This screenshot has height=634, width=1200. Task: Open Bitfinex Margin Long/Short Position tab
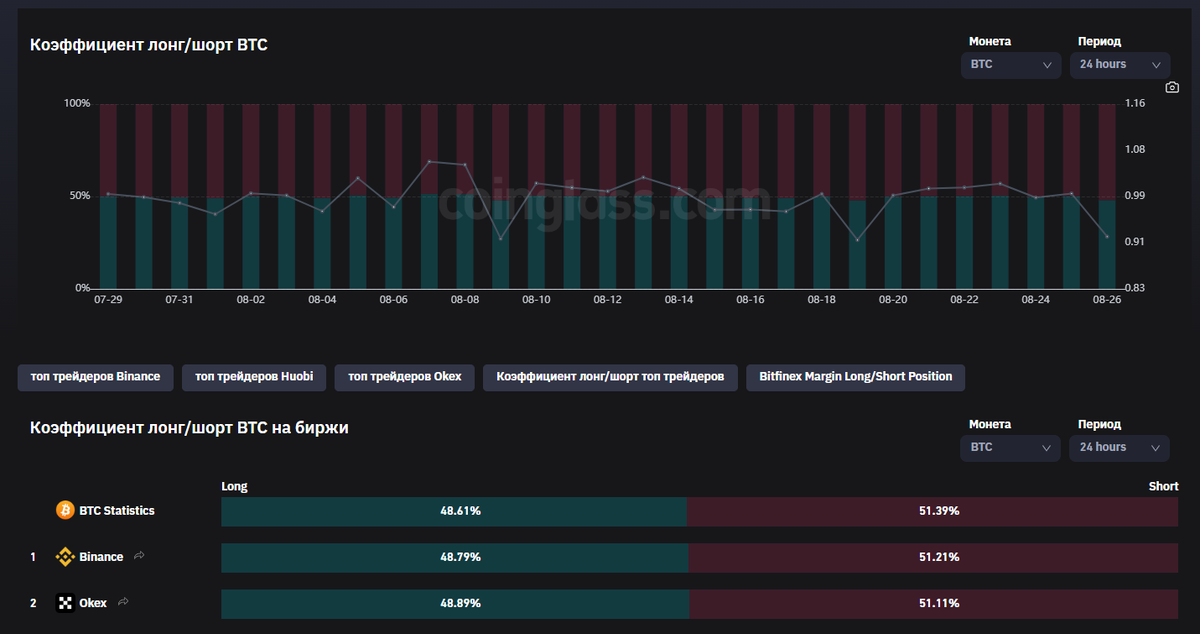(856, 377)
